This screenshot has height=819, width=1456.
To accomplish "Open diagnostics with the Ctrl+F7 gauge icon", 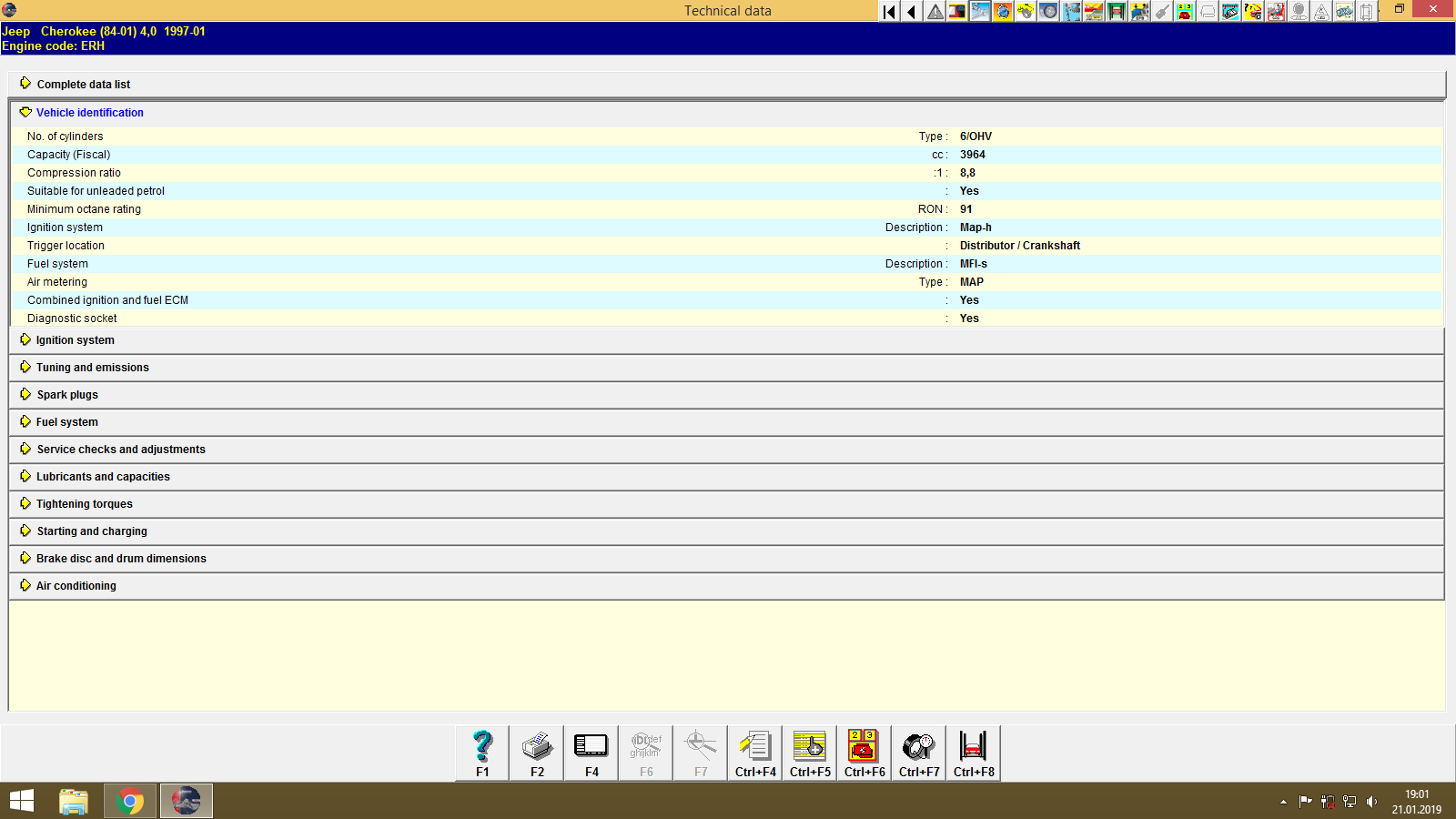I will tap(918, 753).
